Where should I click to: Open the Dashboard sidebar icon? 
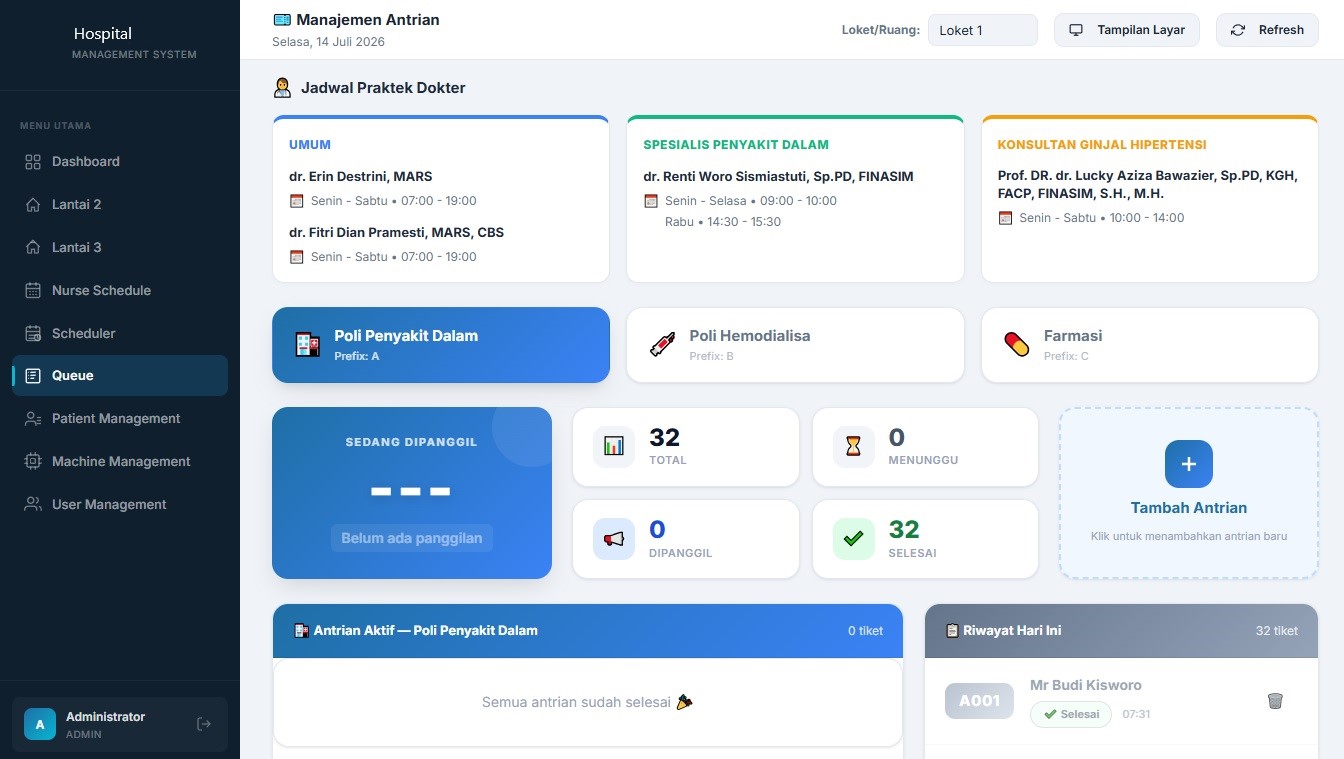[x=33, y=162]
